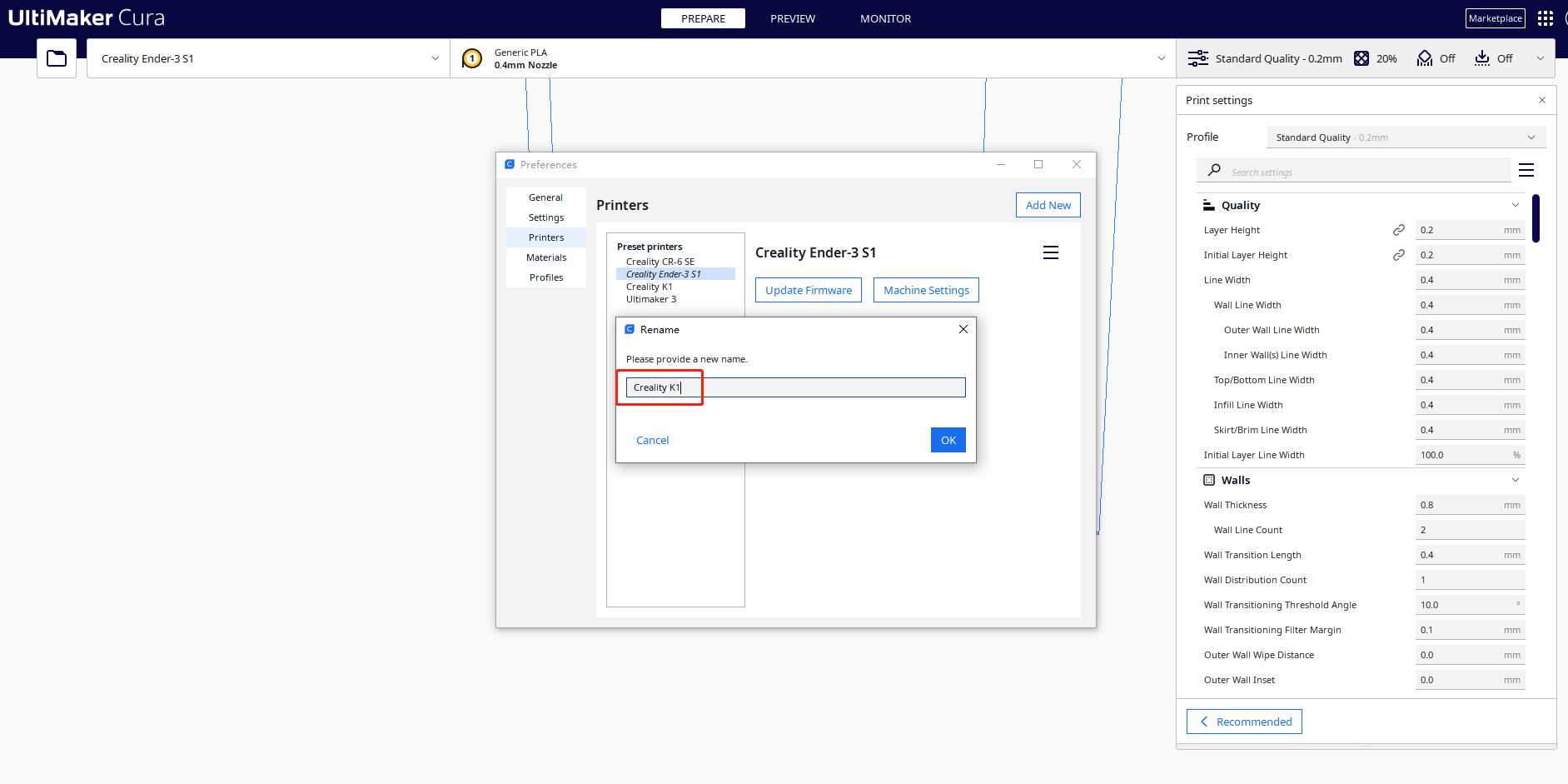This screenshot has width=1568, height=784.
Task: Click the print settings scrollbar
Action: (x=1536, y=218)
